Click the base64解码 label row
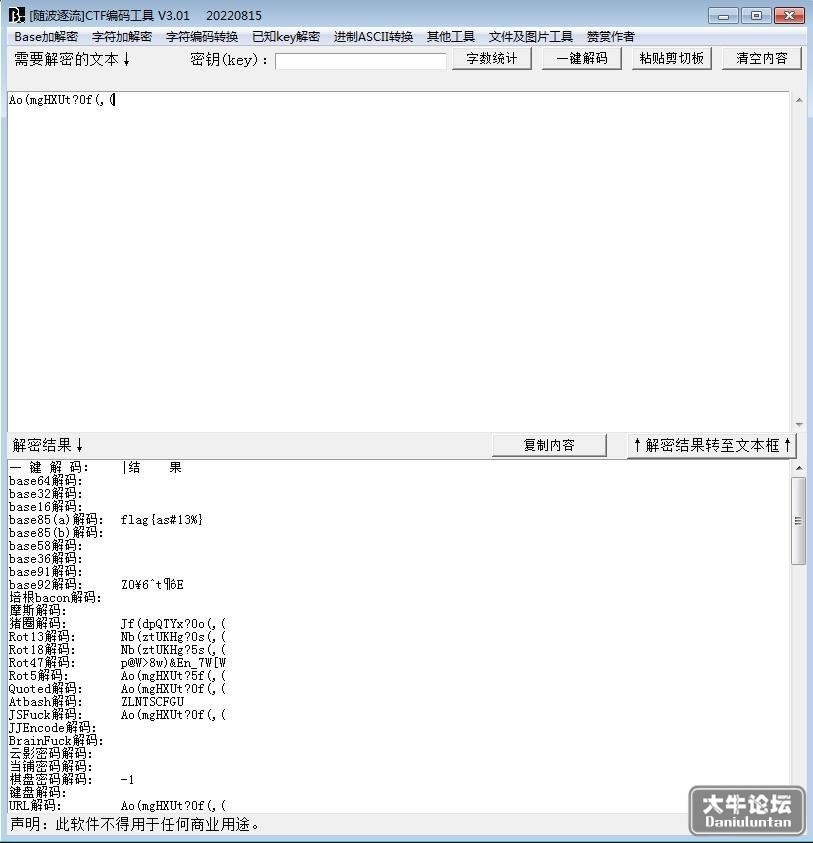The height and width of the screenshot is (843, 813). pyautogui.click(x=46, y=481)
